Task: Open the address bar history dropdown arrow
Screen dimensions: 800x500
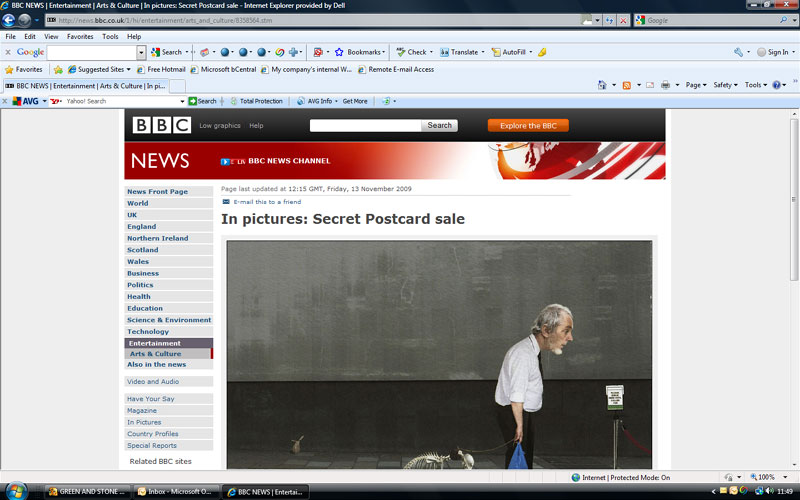Action: pos(597,20)
